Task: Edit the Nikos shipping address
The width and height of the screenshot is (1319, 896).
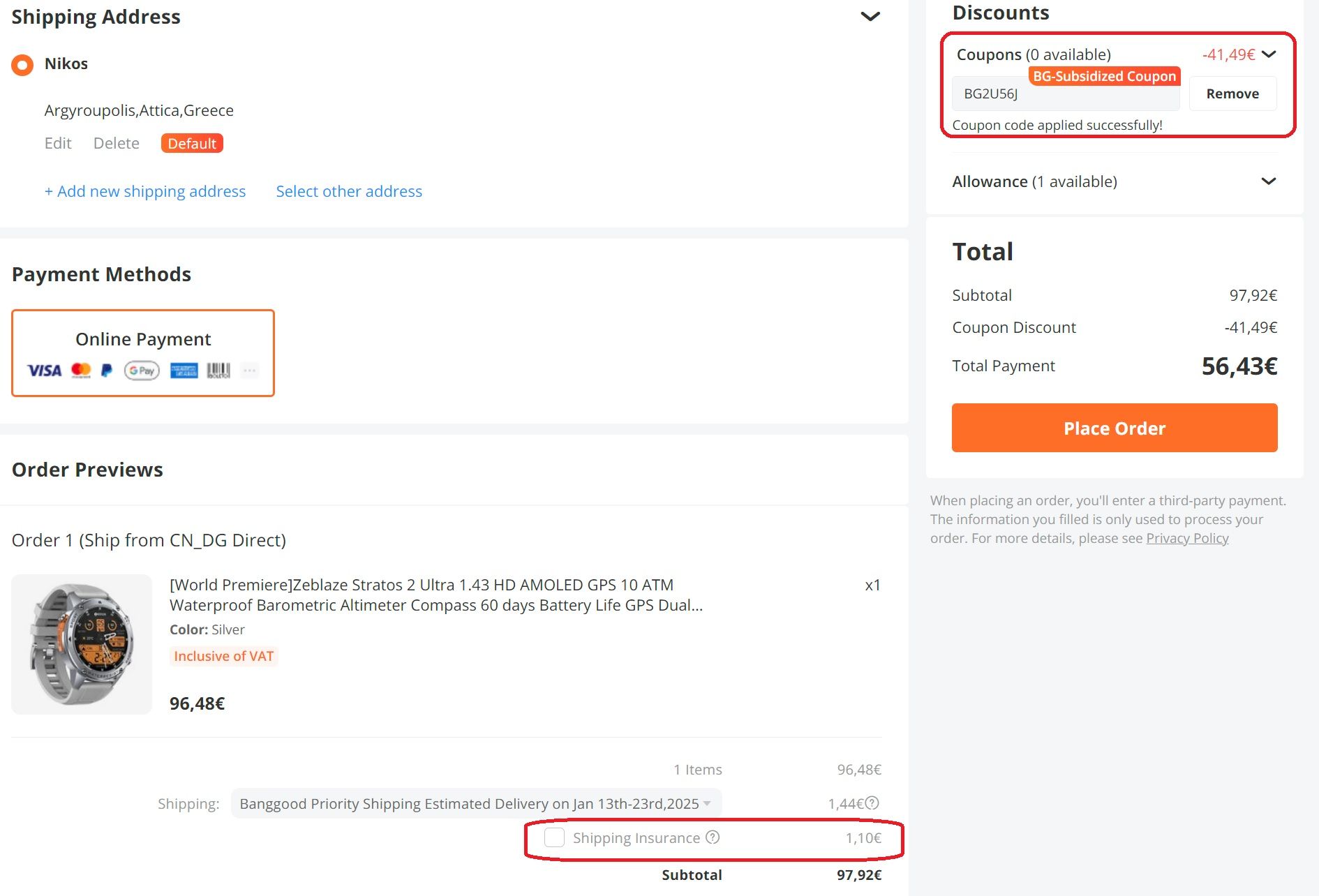Action: pos(58,143)
